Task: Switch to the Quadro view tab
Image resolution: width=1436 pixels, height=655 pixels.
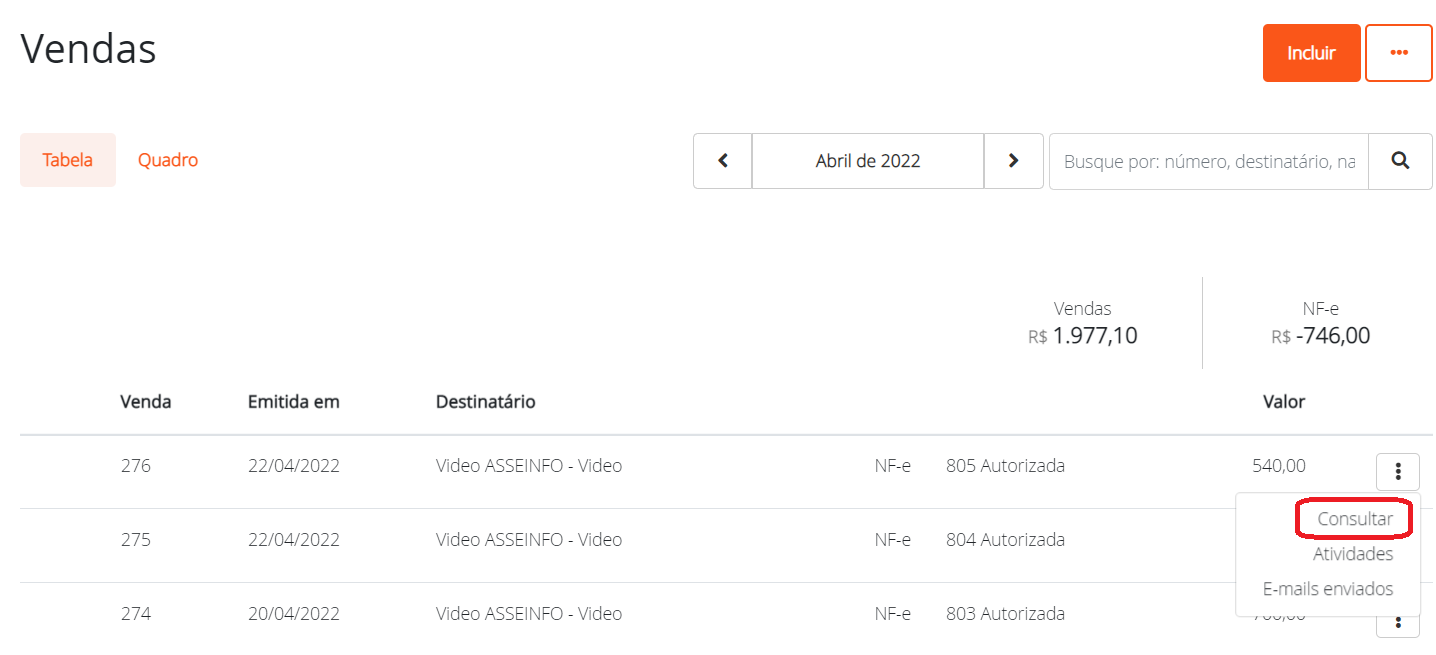Action: point(168,160)
